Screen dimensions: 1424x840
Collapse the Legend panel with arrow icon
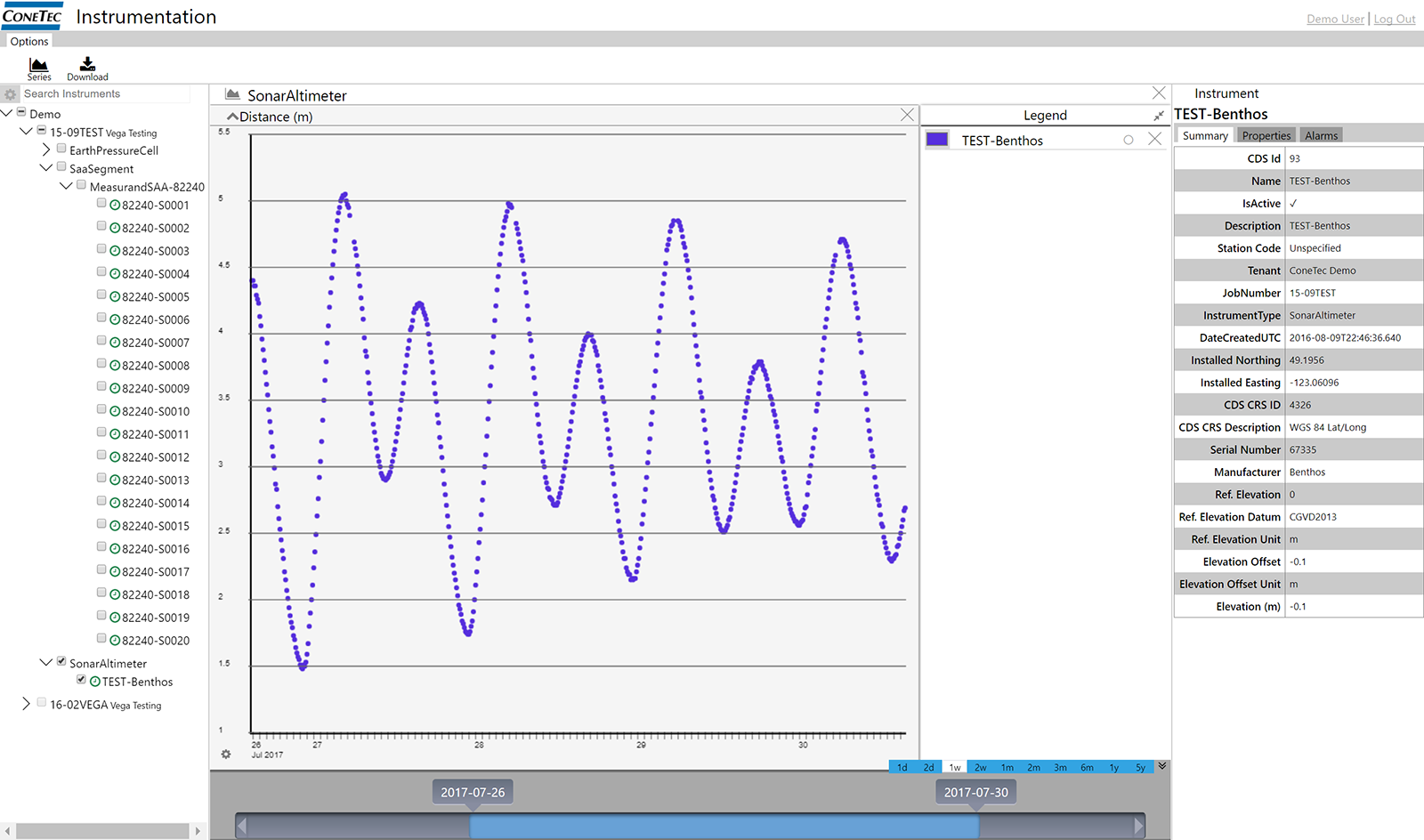[x=1158, y=116]
